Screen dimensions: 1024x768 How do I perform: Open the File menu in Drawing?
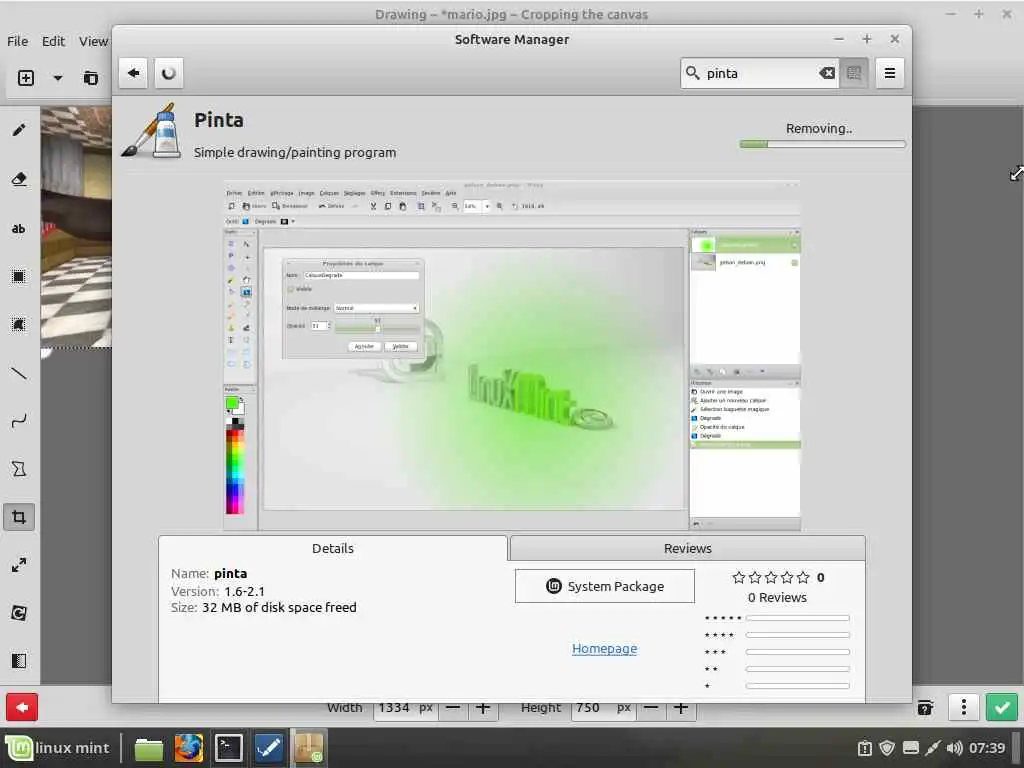[x=18, y=41]
